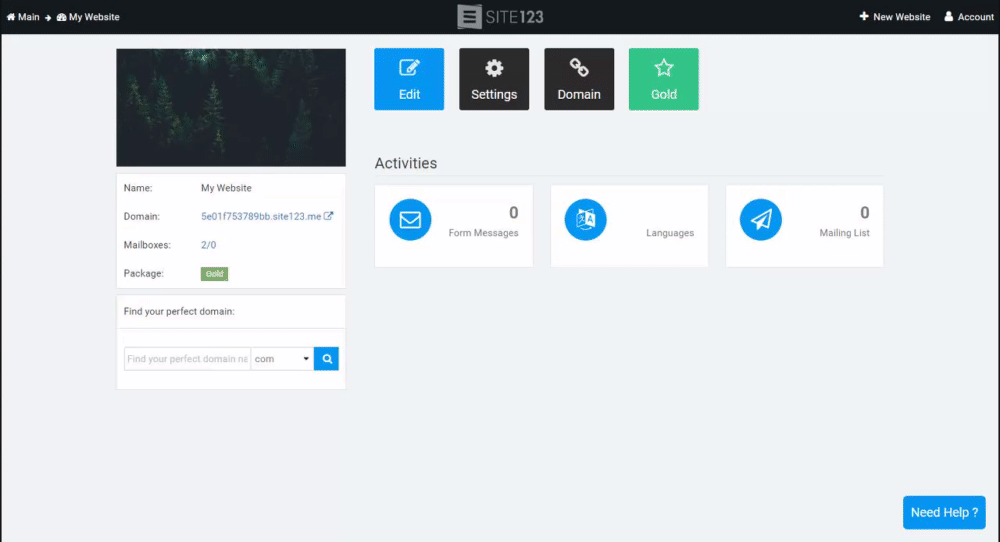Open the Need Help ? chat button
1000x542 pixels.
tap(944, 513)
